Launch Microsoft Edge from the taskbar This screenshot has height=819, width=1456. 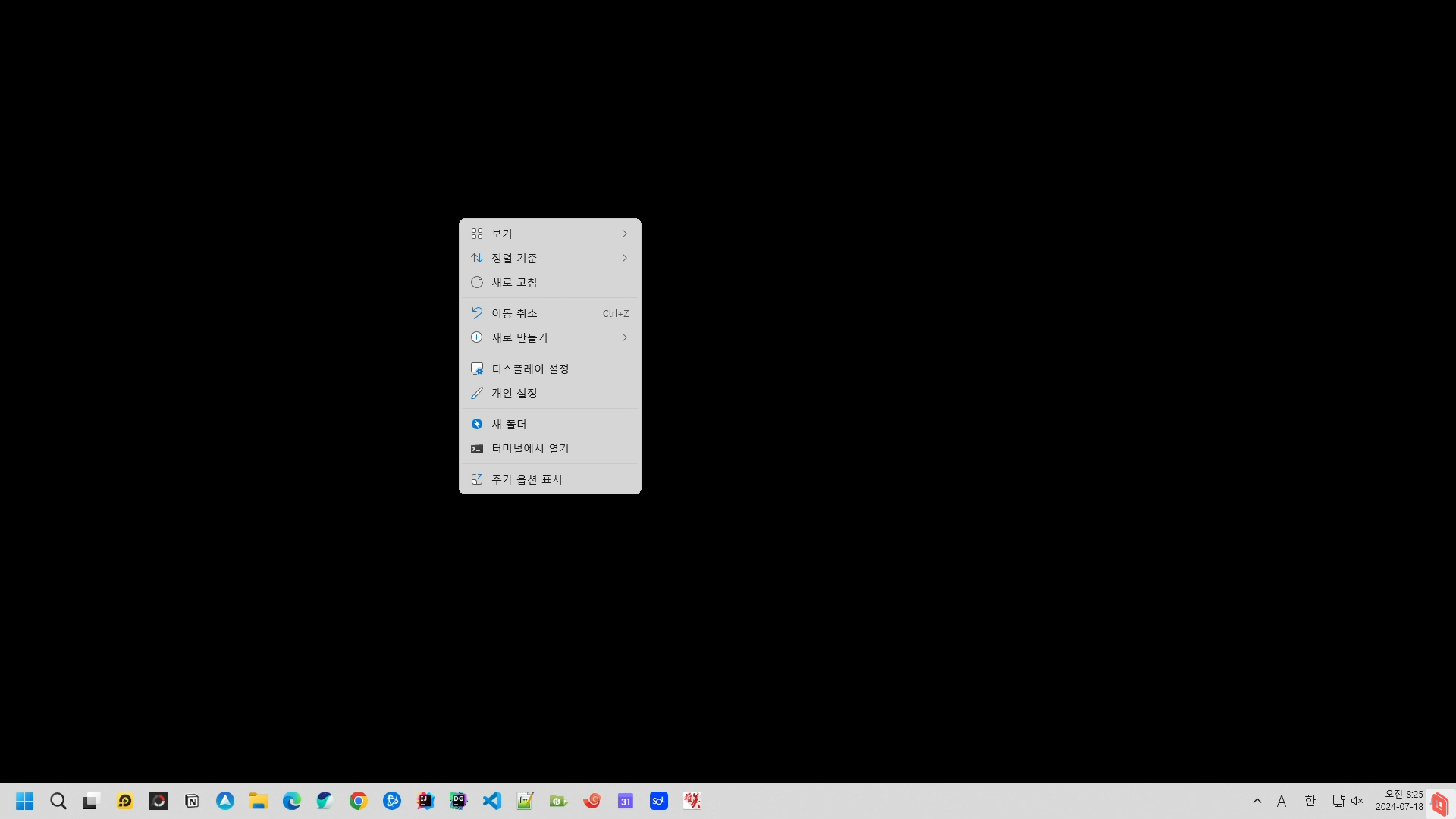click(x=292, y=801)
